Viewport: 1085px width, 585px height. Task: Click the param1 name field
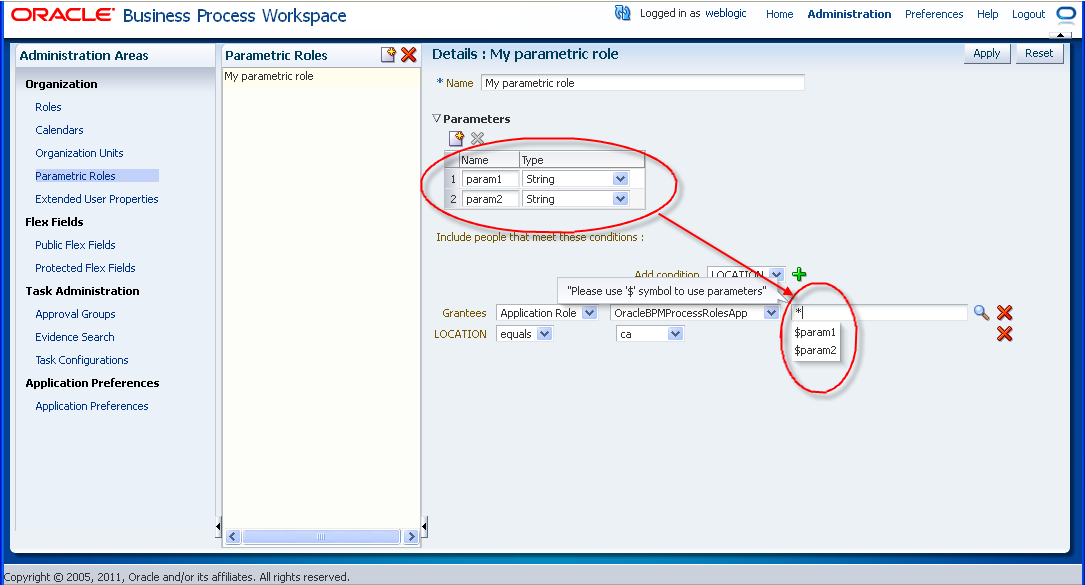pos(490,179)
